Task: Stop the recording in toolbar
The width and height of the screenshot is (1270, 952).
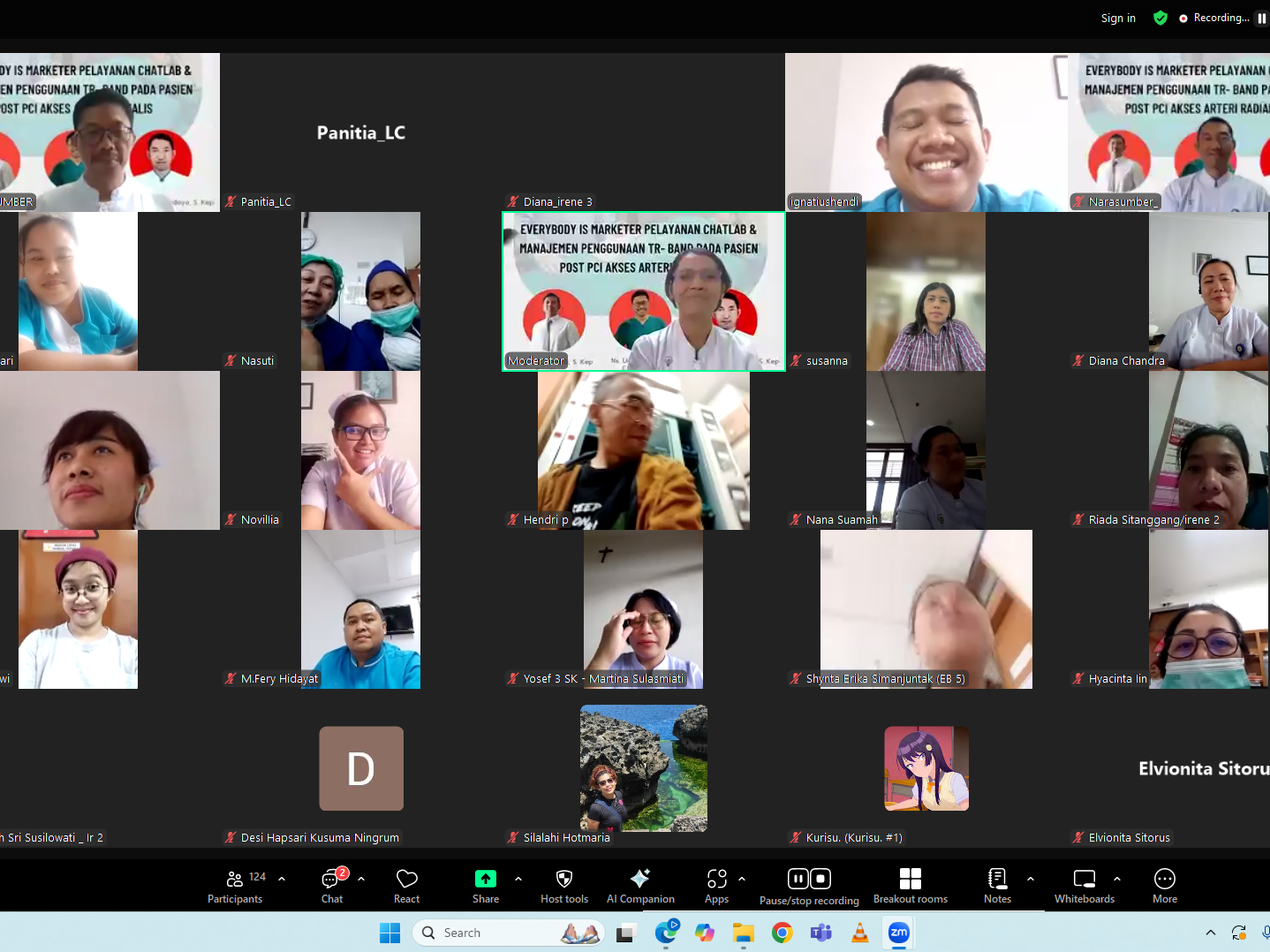Action: click(820, 879)
